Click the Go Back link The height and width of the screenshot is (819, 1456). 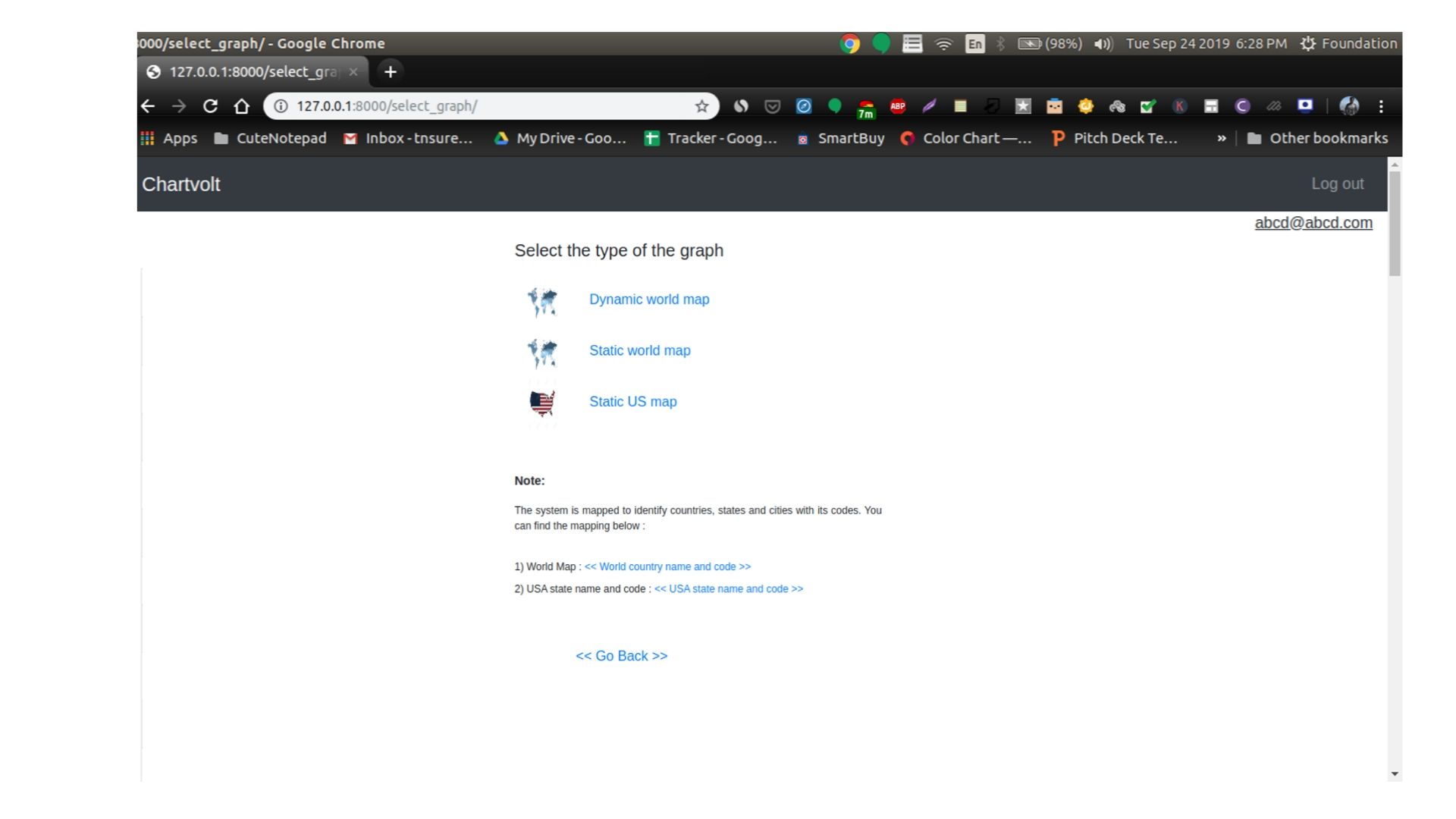point(621,656)
